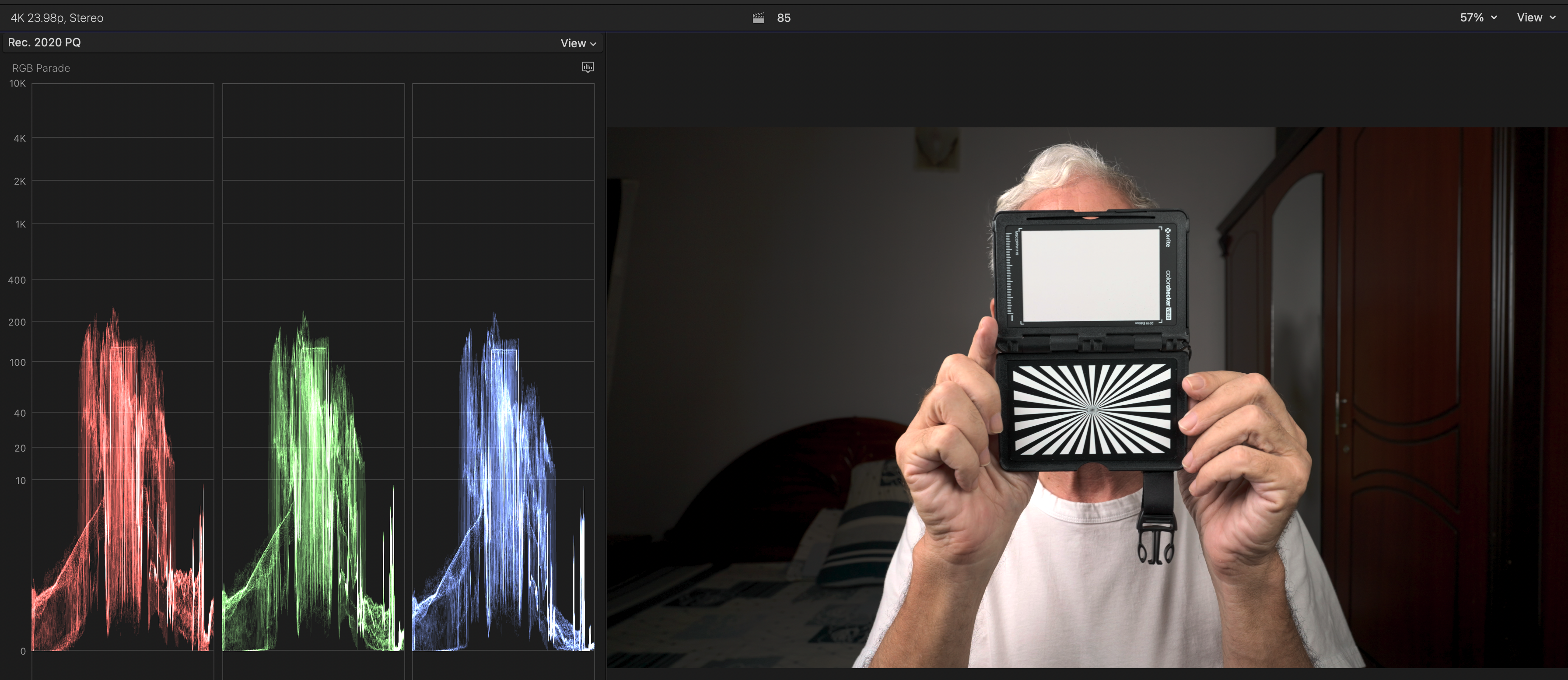Click the 4K 23.98p, Stereo format text
This screenshot has height=680, width=1568.
tap(56, 18)
